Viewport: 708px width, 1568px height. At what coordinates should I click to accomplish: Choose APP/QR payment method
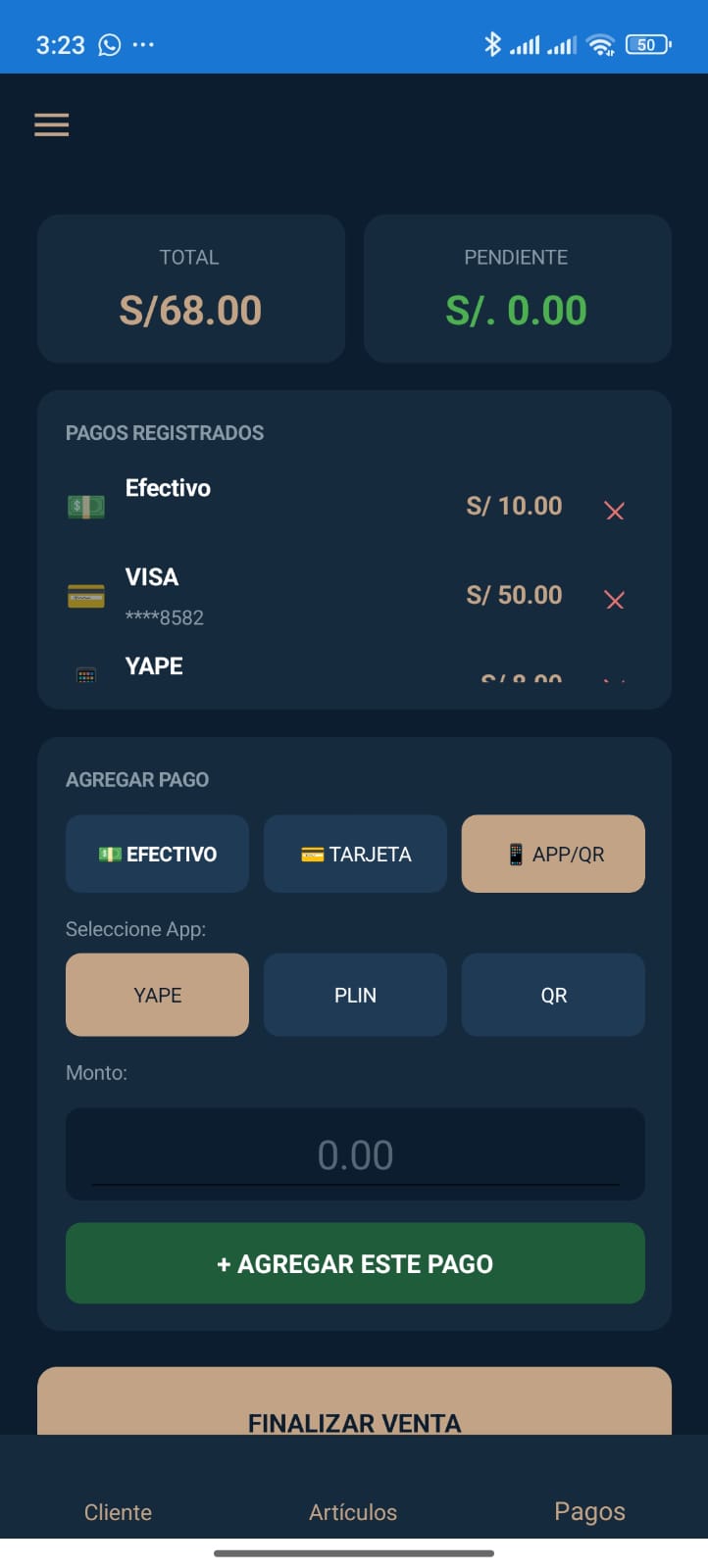pos(553,854)
